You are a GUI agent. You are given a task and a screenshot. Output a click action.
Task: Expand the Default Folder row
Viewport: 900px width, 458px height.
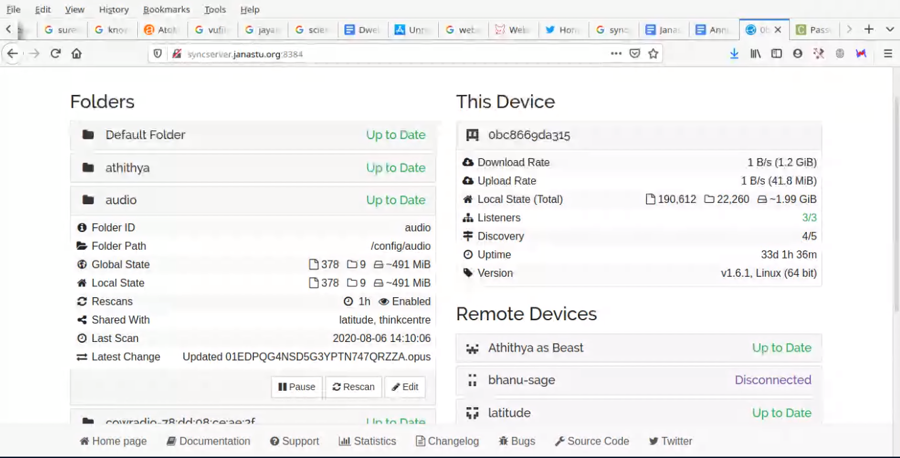pyautogui.click(x=252, y=135)
